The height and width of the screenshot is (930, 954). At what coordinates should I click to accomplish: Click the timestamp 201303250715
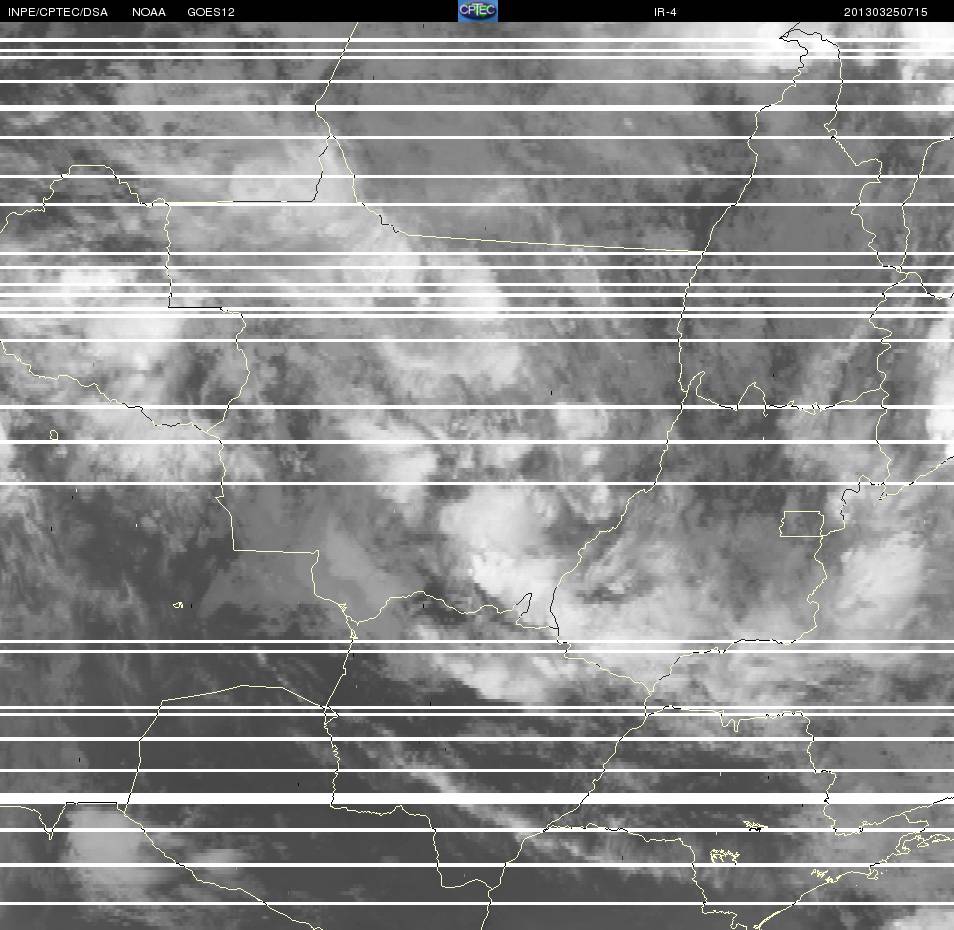pos(885,12)
